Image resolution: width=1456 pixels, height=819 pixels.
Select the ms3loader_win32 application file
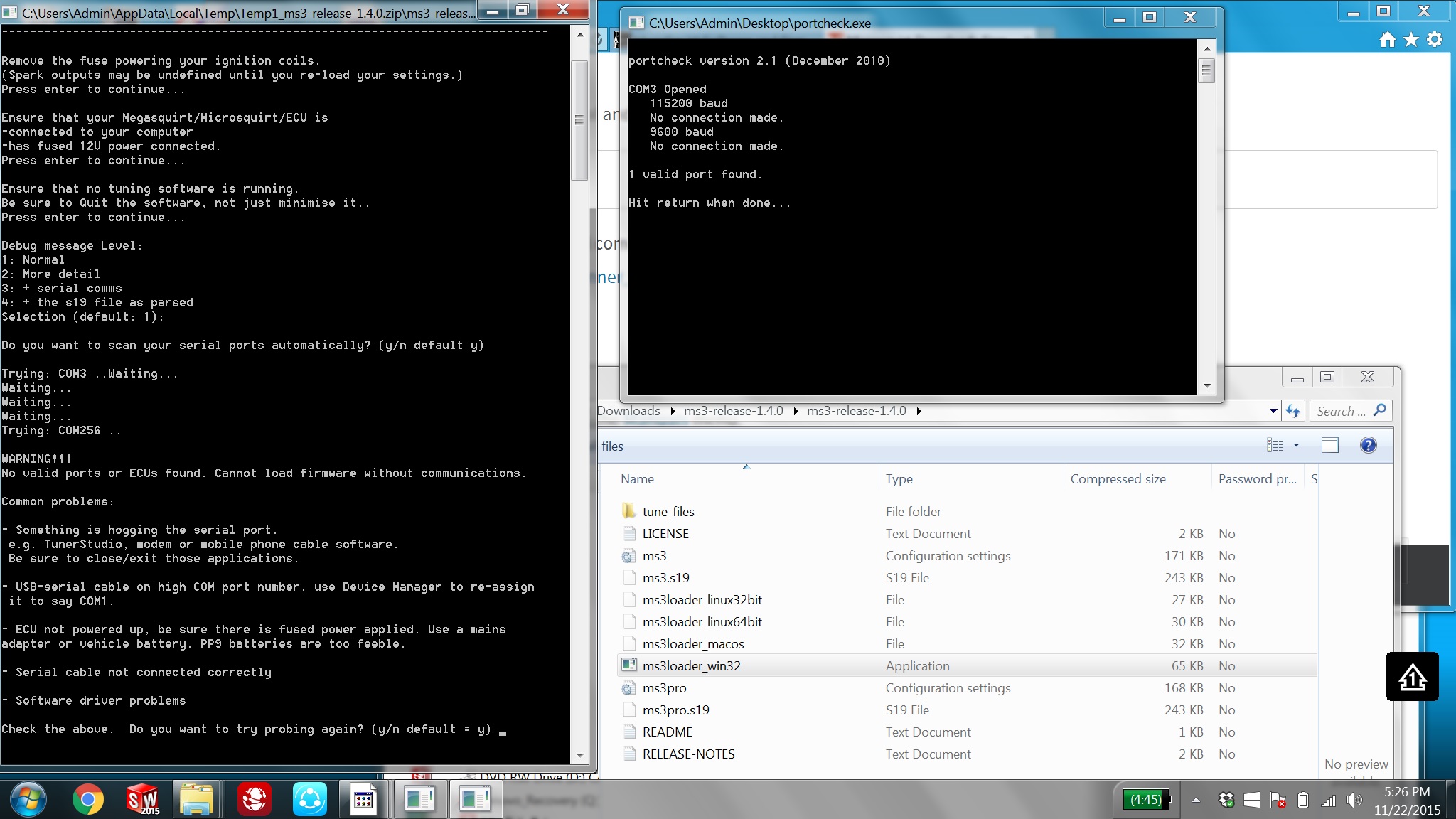pyautogui.click(x=691, y=666)
